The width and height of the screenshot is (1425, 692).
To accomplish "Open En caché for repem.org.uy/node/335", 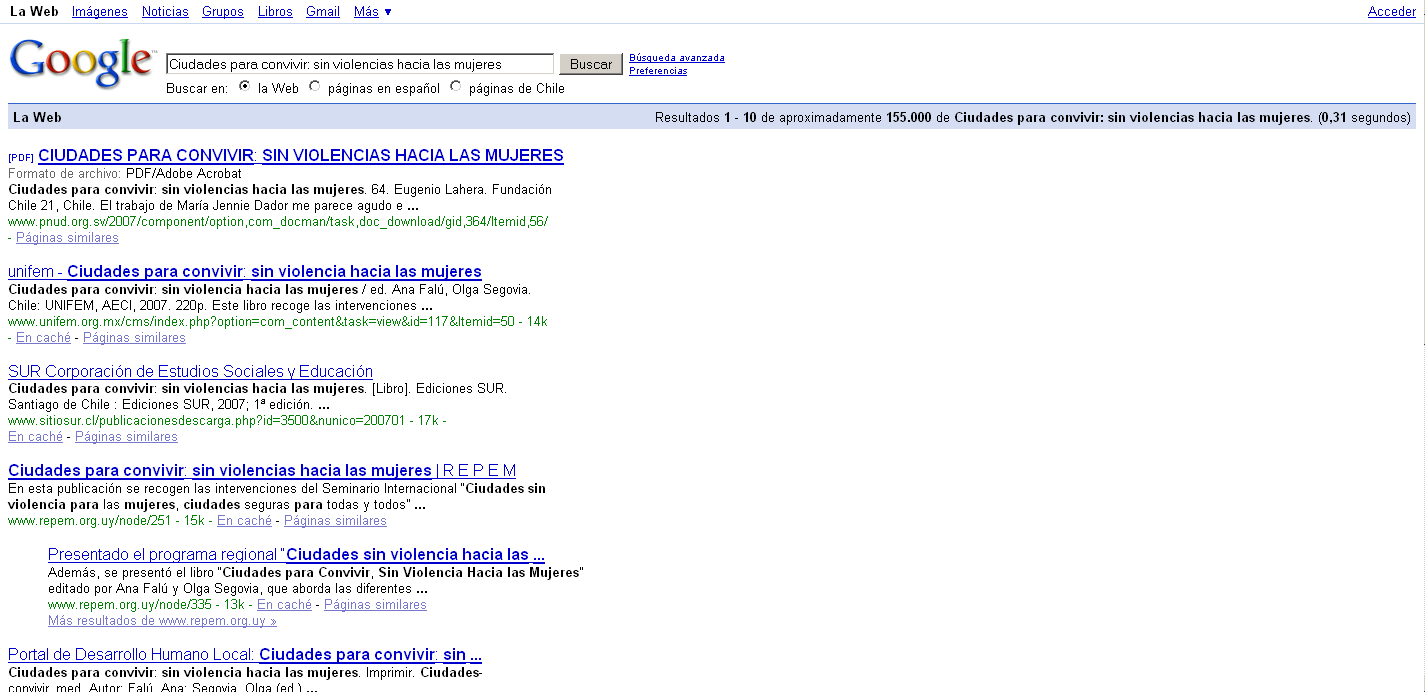I will coord(284,605).
